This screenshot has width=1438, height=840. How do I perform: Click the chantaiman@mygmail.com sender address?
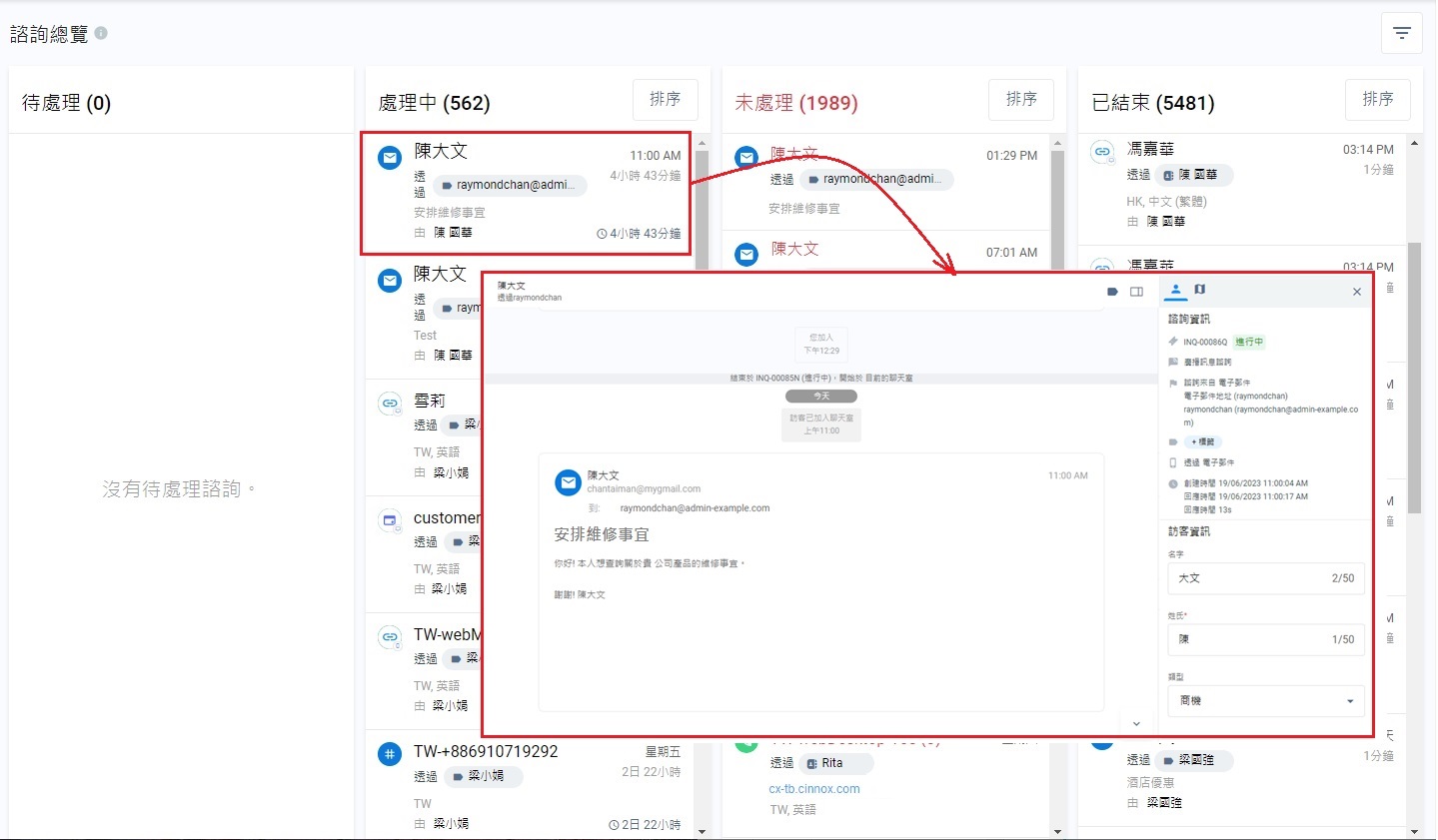pyautogui.click(x=644, y=489)
